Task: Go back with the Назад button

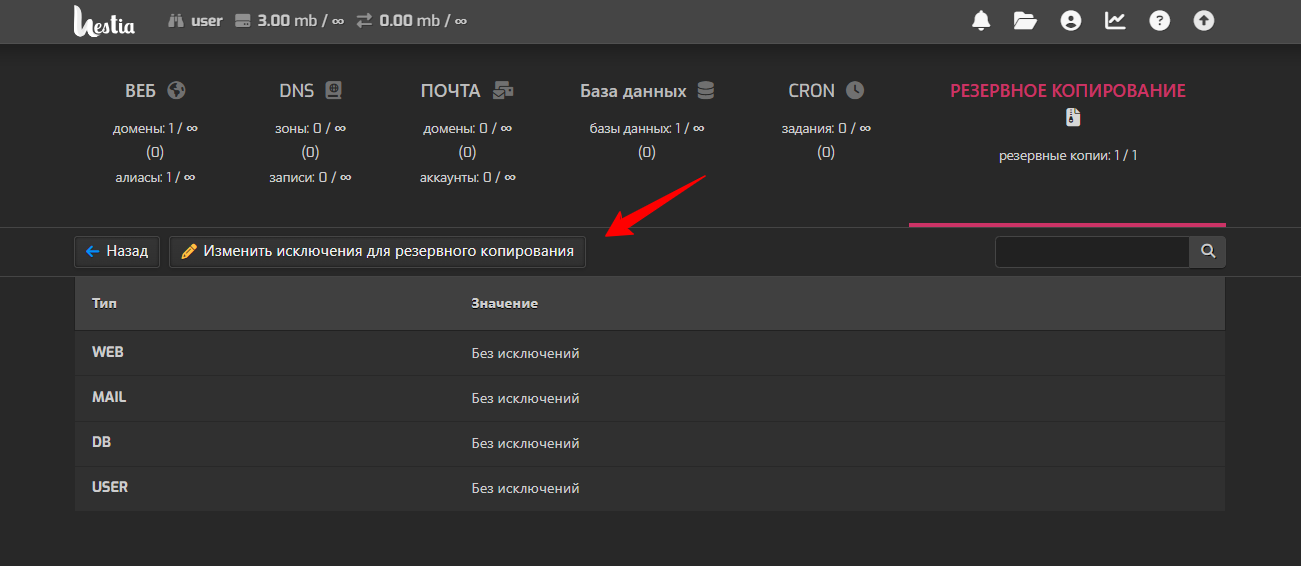Action: click(117, 251)
